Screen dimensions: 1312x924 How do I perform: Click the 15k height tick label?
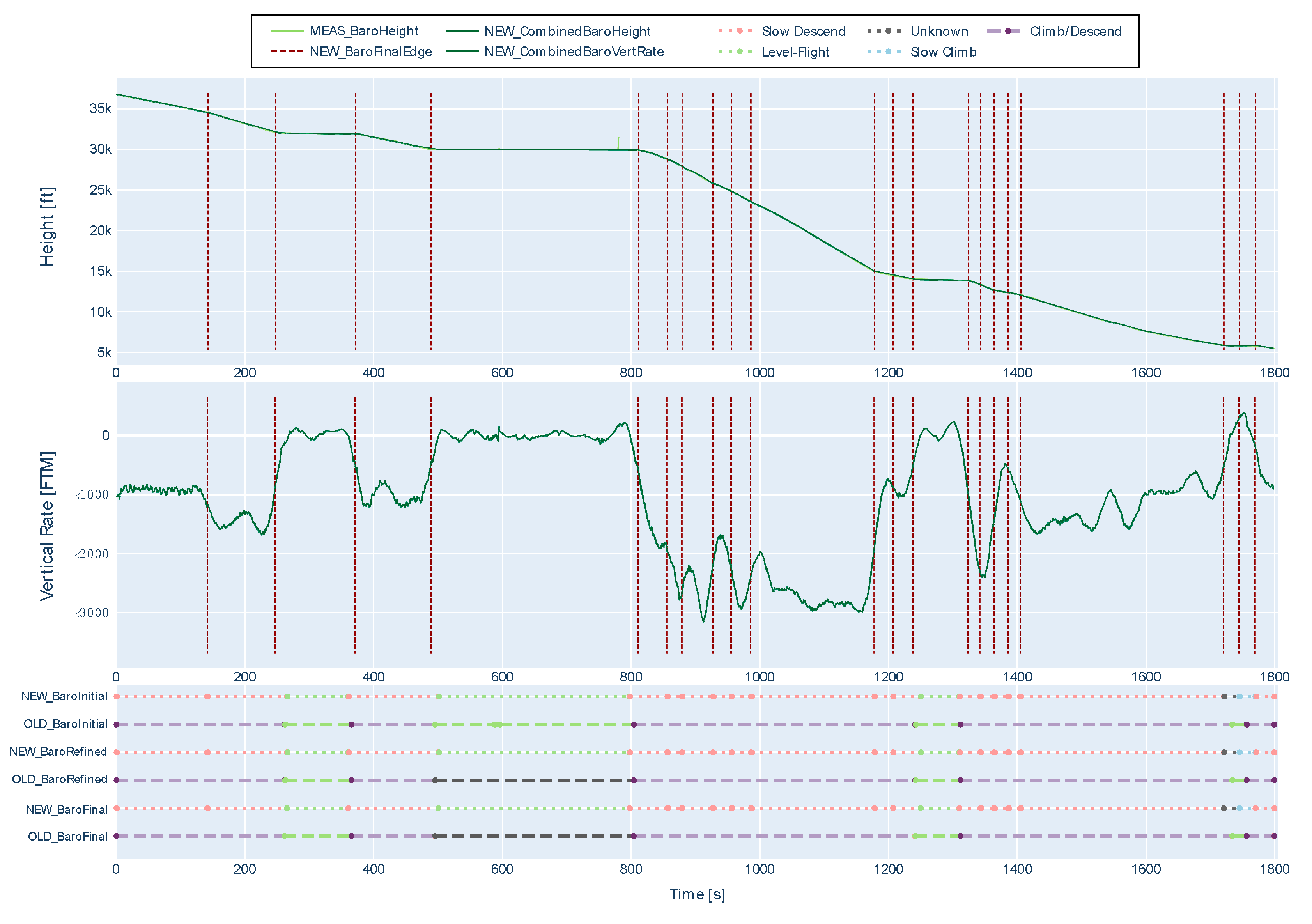[x=101, y=271]
